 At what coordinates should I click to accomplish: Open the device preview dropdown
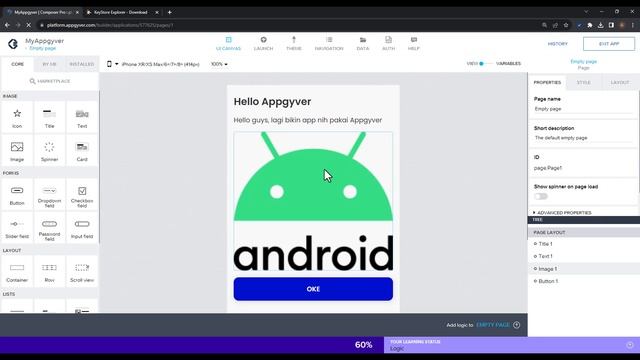pos(113,64)
